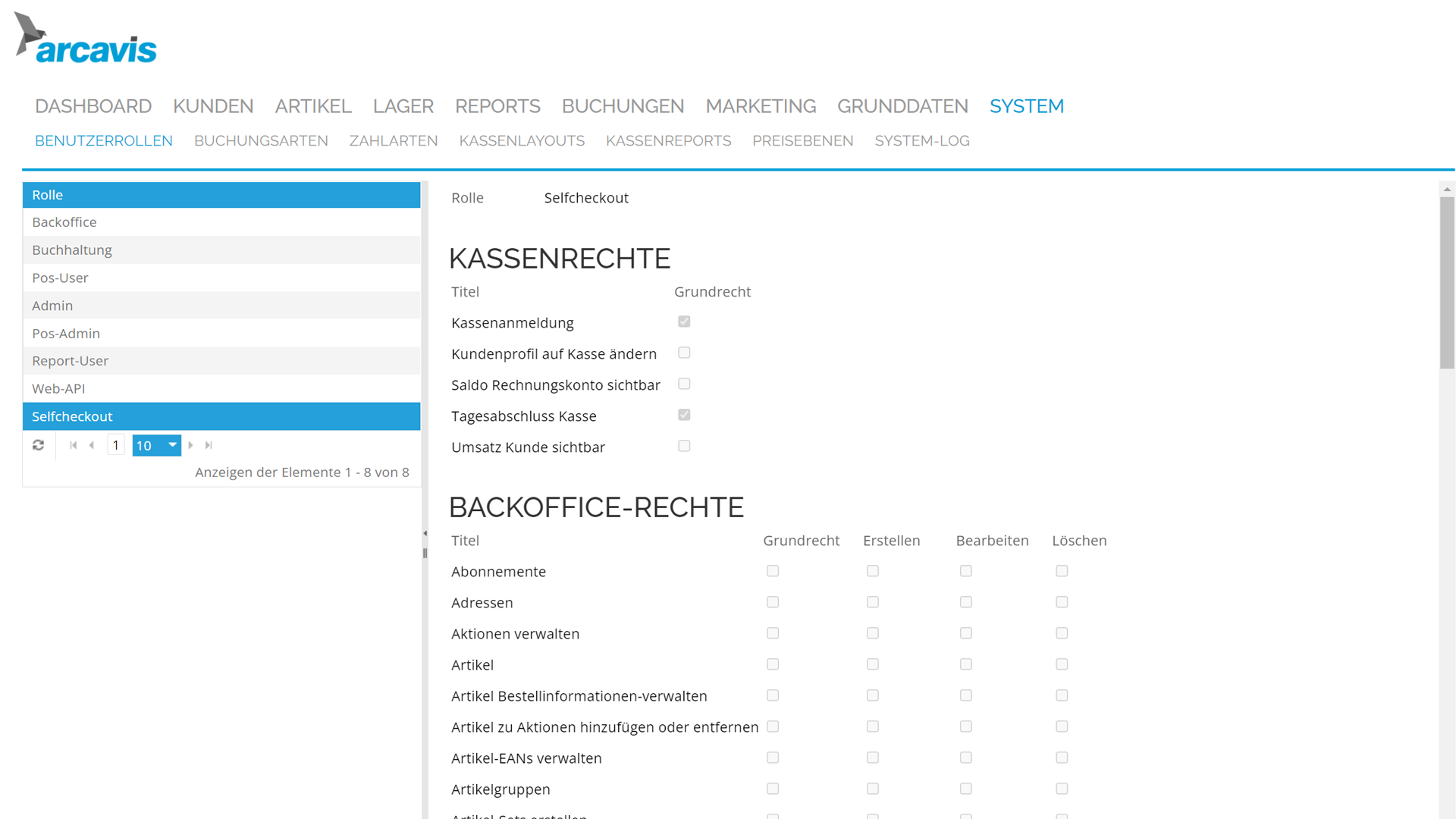The image size is (1456, 819).
Task: Jump to the last page of roles
Action: tap(209, 445)
